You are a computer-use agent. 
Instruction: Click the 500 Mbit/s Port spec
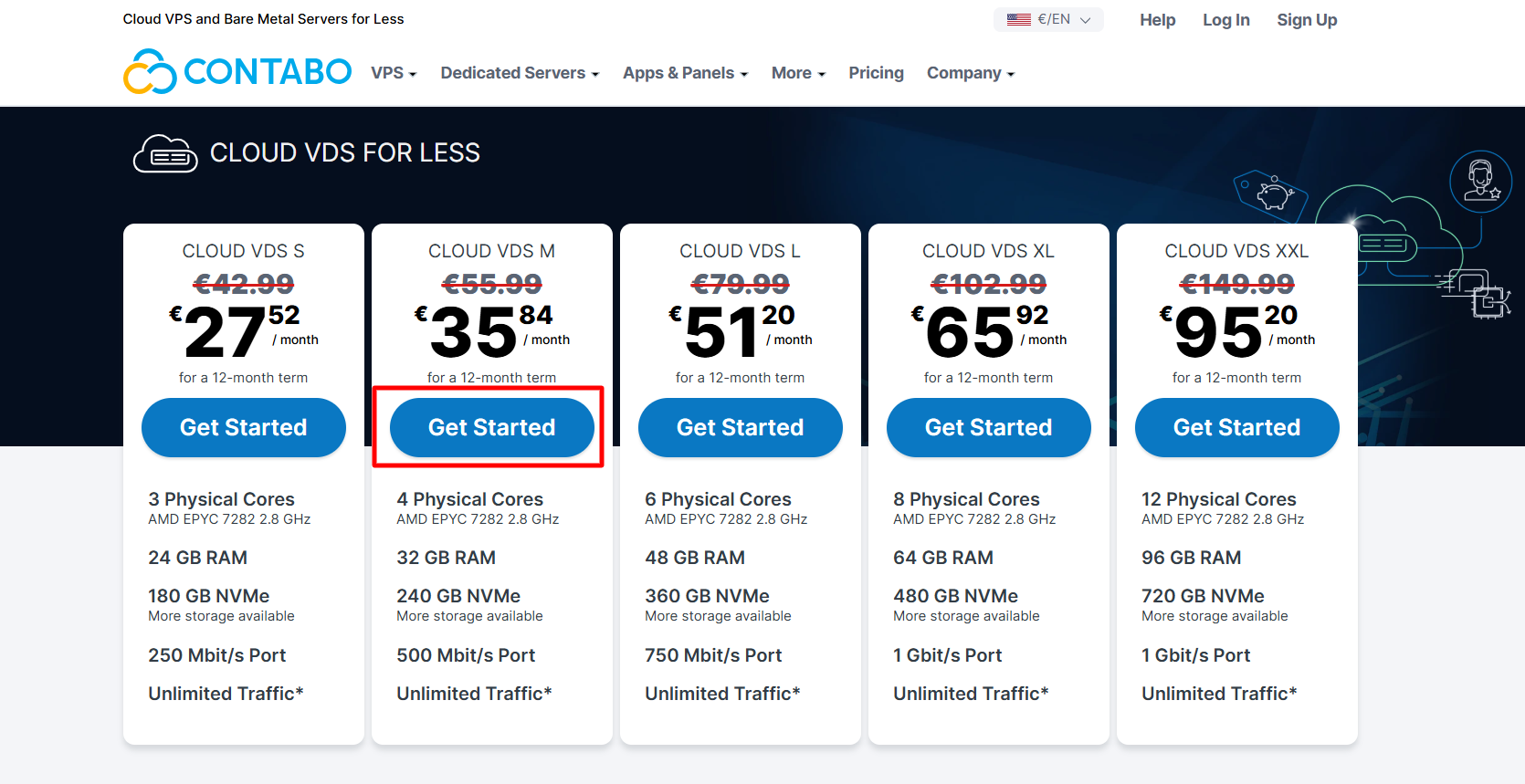point(466,655)
